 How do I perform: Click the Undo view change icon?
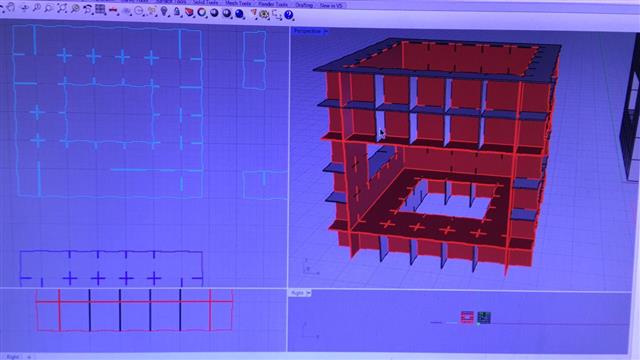coord(87,9)
